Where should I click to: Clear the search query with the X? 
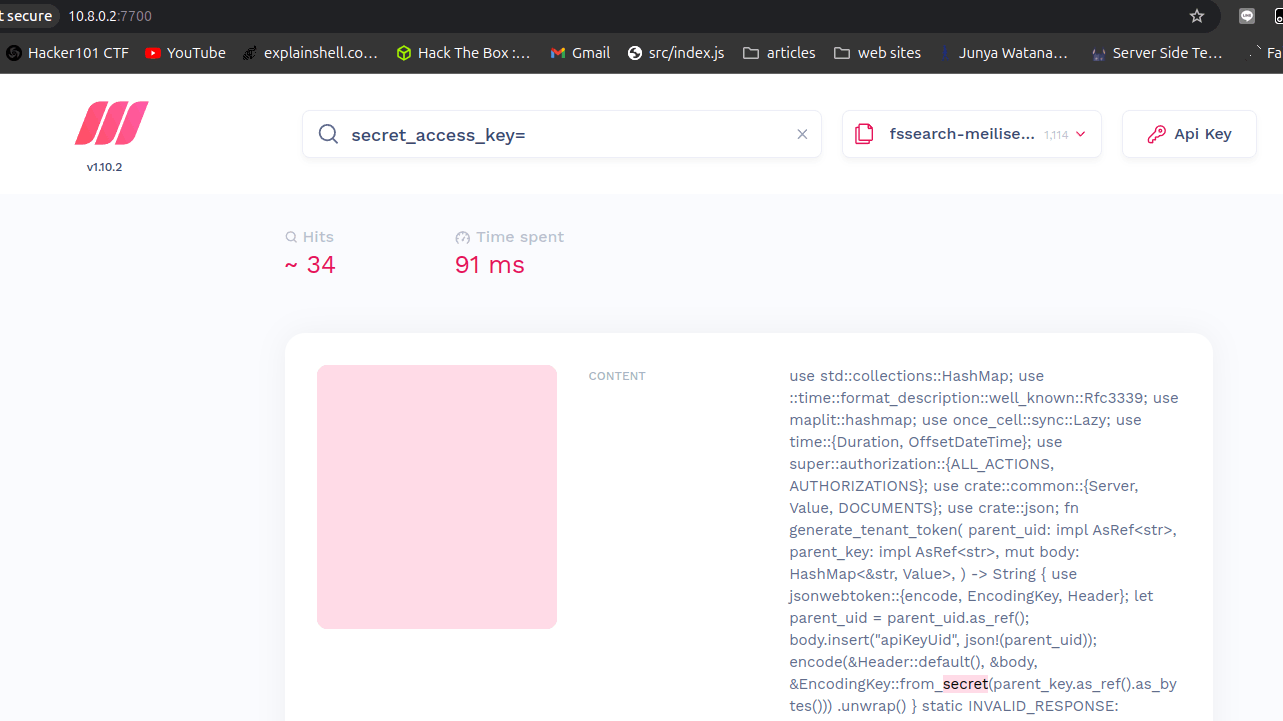point(802,134)
